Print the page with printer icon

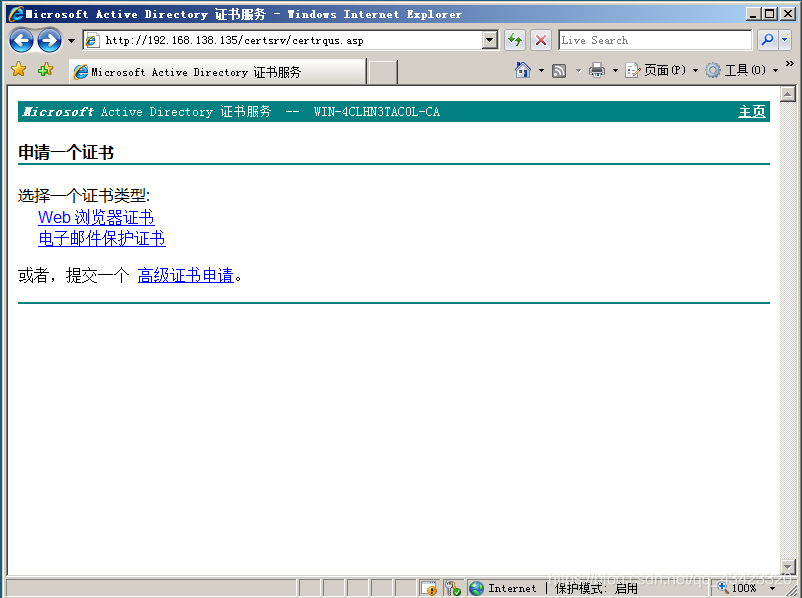pos(596,70)
